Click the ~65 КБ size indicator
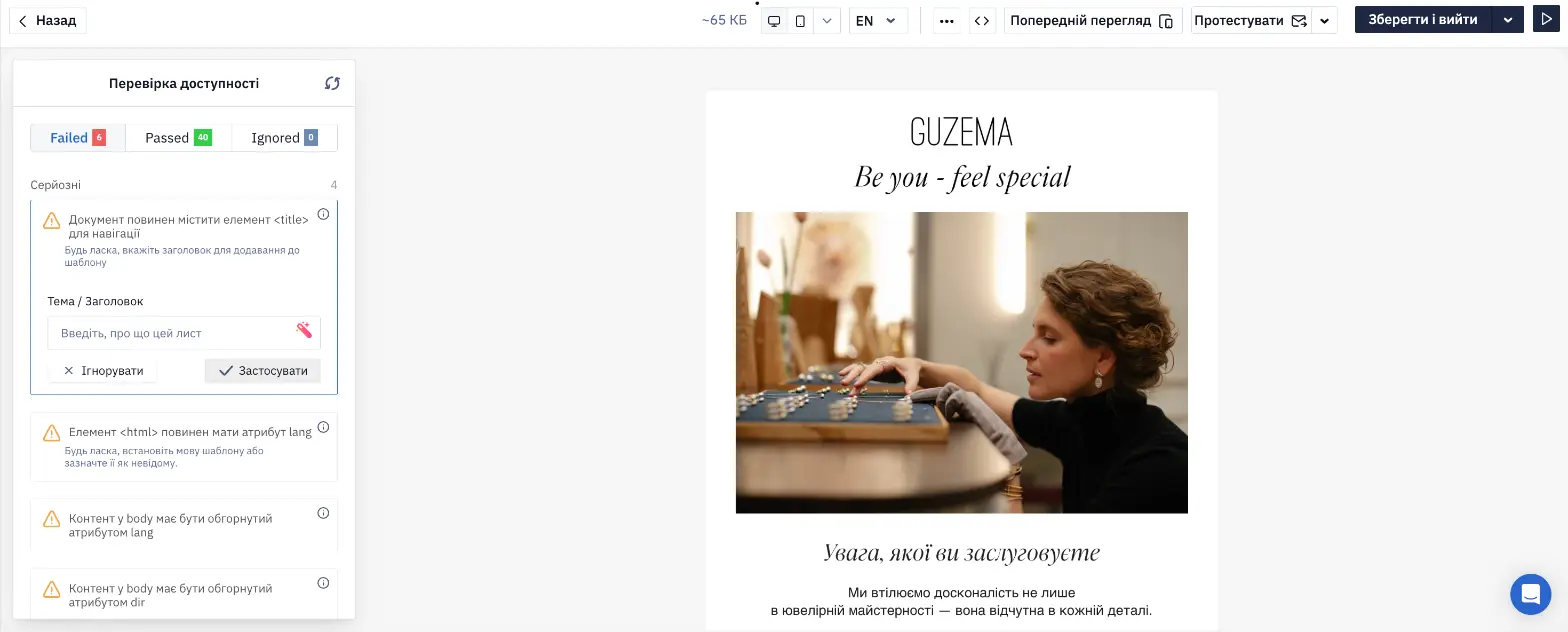1568x632 pixels. (x=724, y=21)
